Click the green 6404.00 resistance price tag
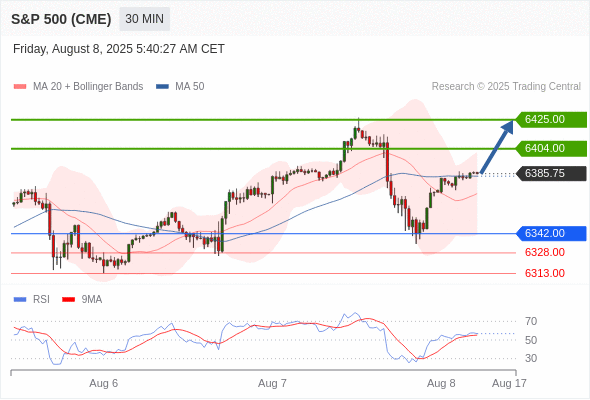 point(551,148)
